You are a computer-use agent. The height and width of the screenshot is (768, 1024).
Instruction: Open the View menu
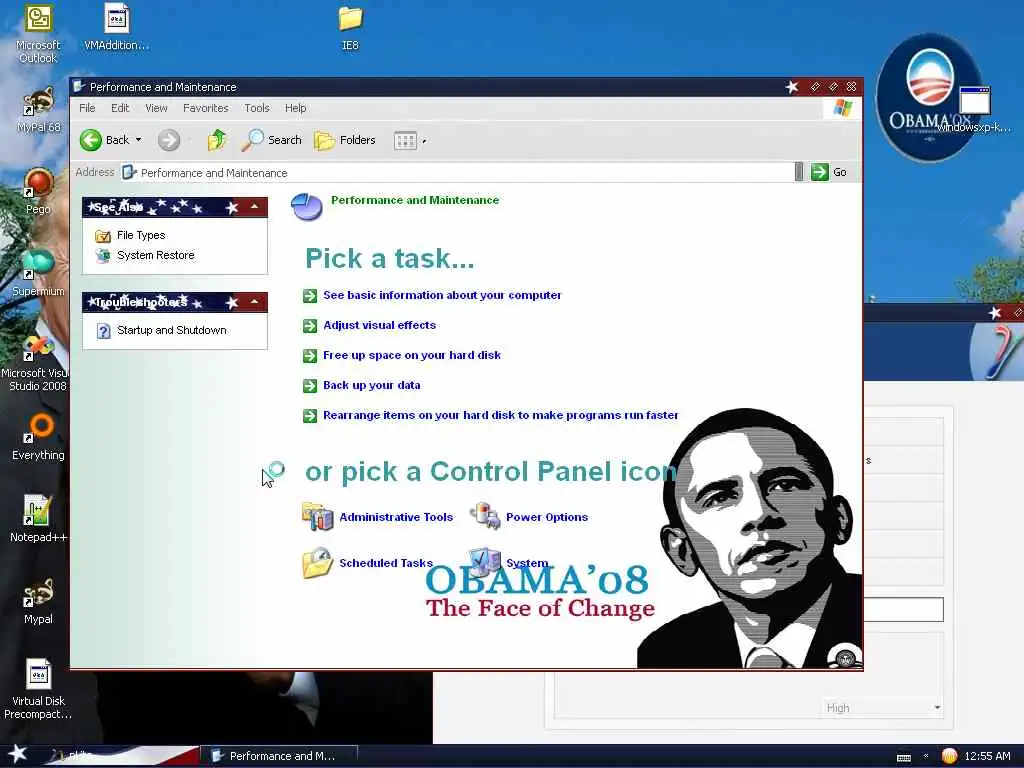click(x=156, y=108)
